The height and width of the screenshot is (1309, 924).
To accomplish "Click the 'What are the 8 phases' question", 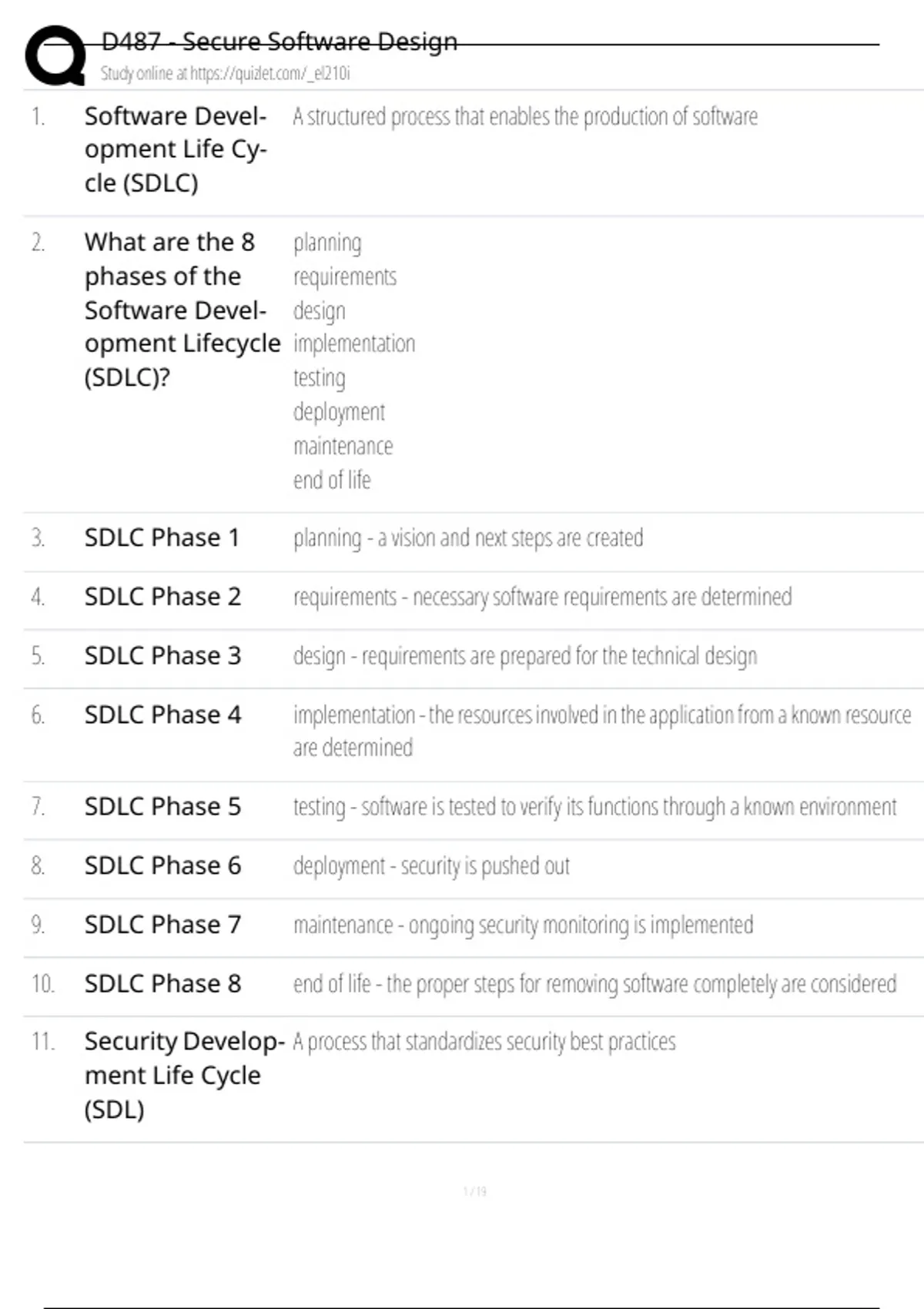I will (182, 310).
